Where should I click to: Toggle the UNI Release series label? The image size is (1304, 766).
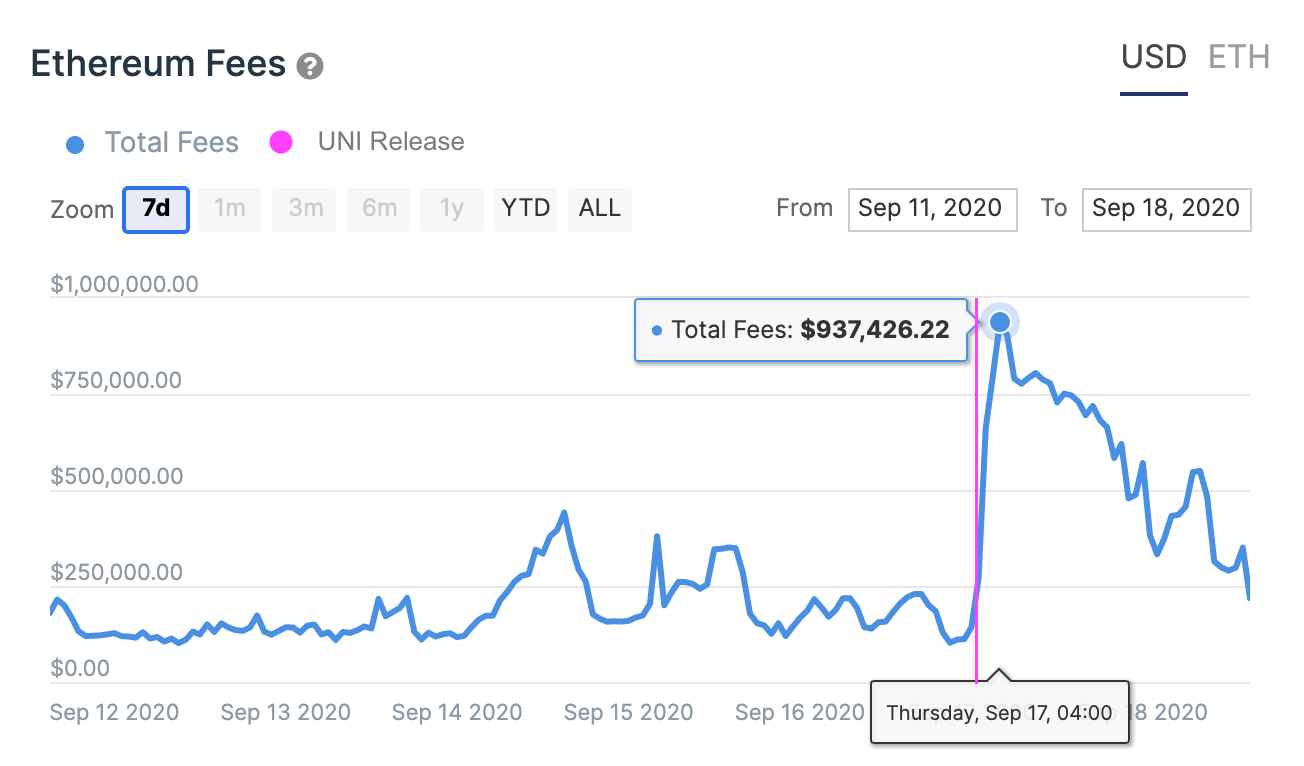pos(391,142)
